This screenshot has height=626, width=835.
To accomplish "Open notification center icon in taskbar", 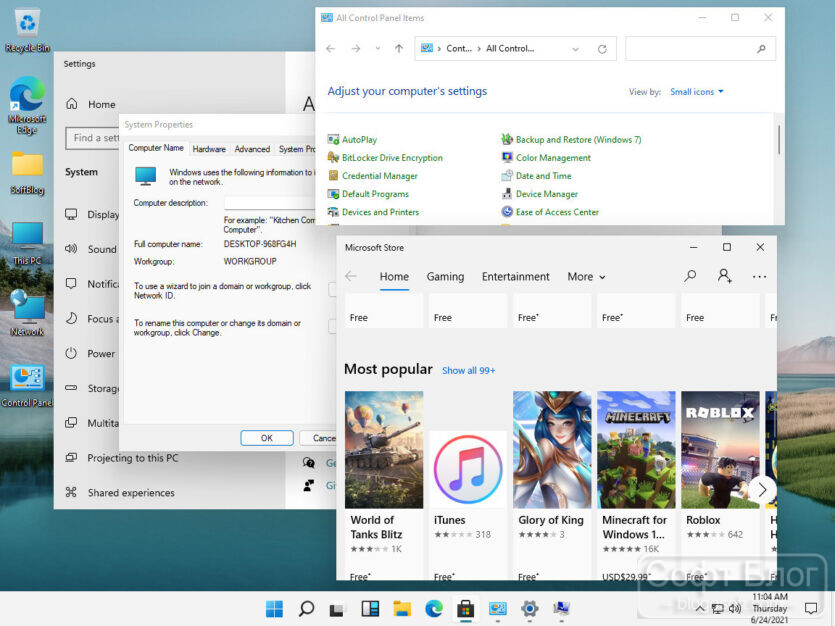I will tap(811, 608).
